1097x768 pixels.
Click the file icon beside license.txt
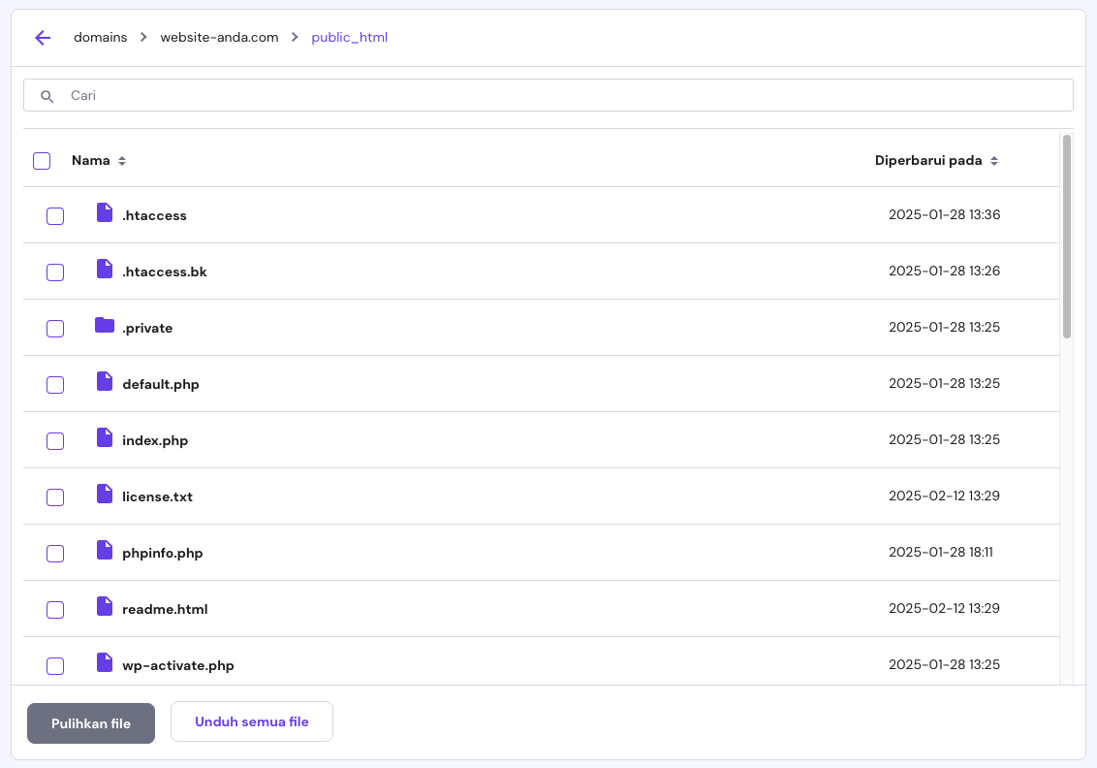coord(103,496)
